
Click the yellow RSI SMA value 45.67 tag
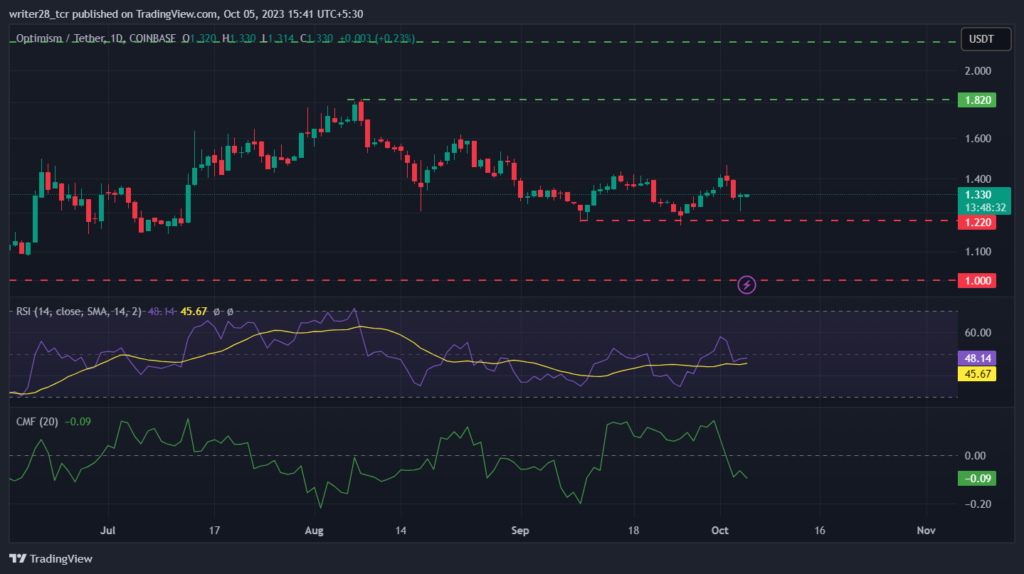pos(976,374)
